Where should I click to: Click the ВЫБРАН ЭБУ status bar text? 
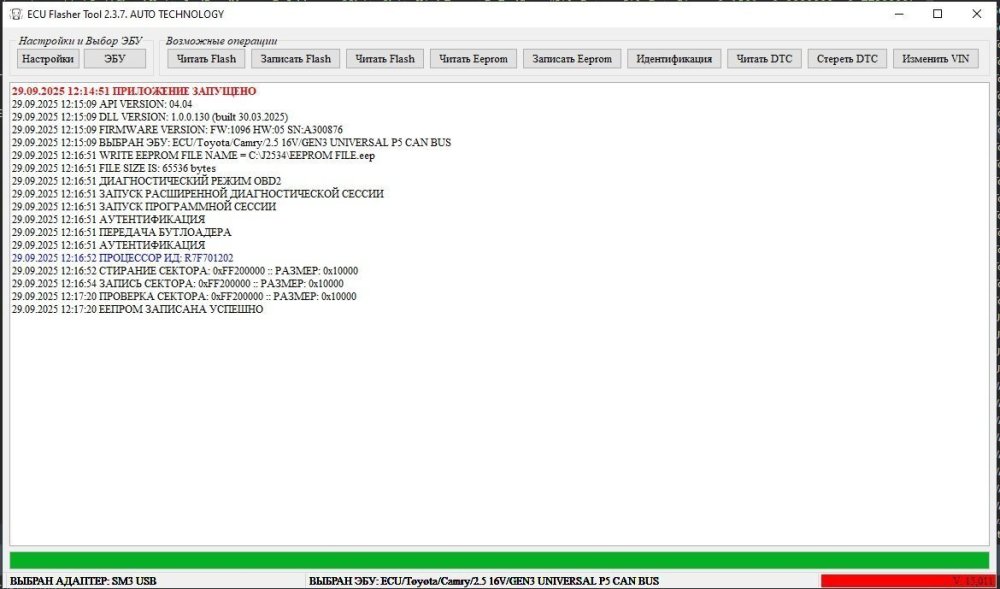(484, 581)
